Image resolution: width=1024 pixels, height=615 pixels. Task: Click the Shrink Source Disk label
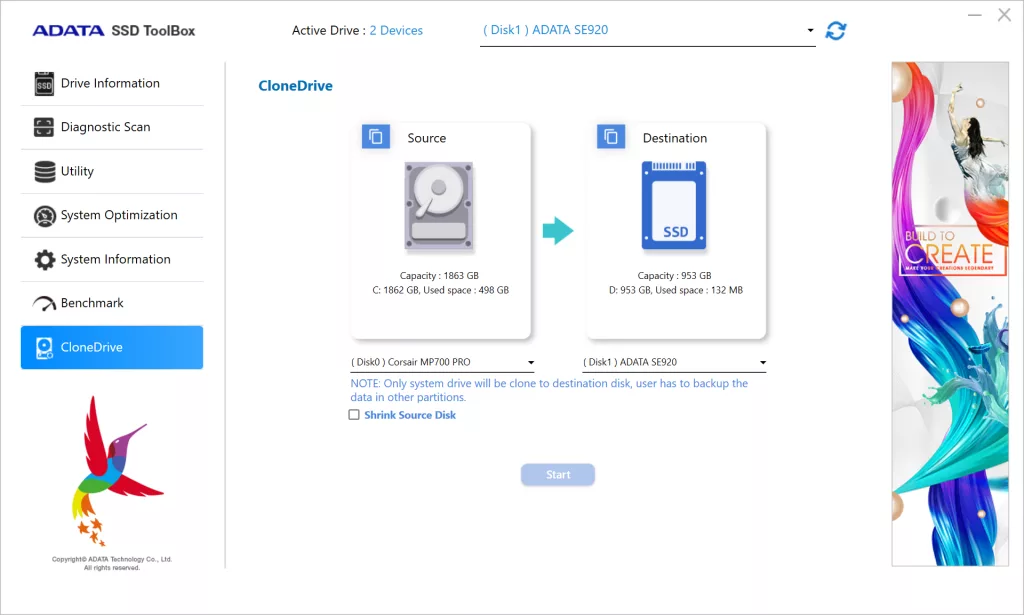coord(409,415)
